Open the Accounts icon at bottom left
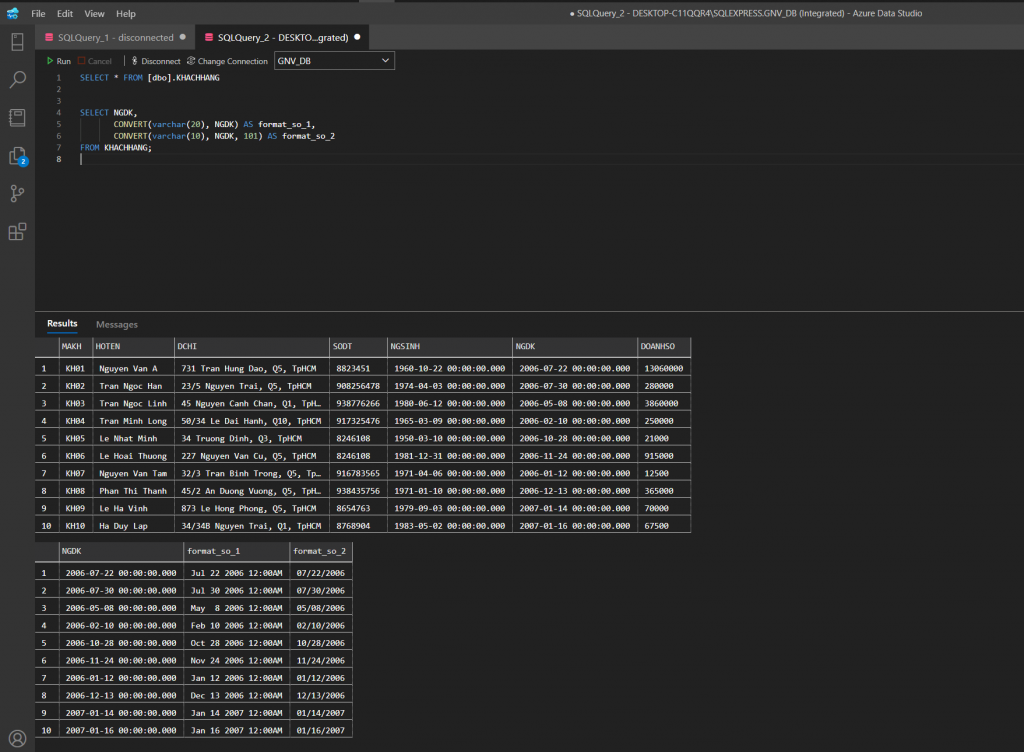 17,740
